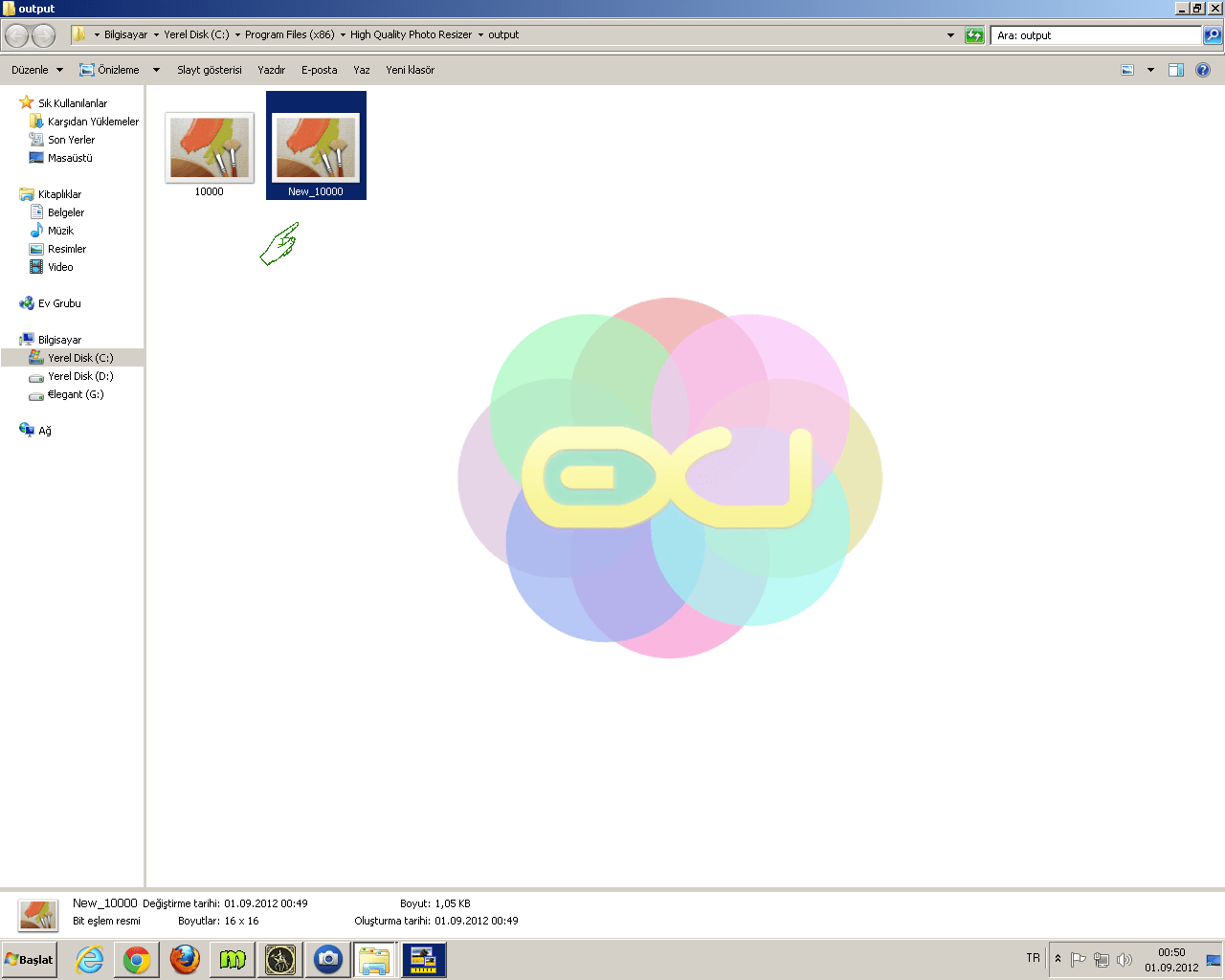Expand the Önizleme dropdown arrow
The width and height of the screenshot is (1225, 980).
[x=156, y=70]
